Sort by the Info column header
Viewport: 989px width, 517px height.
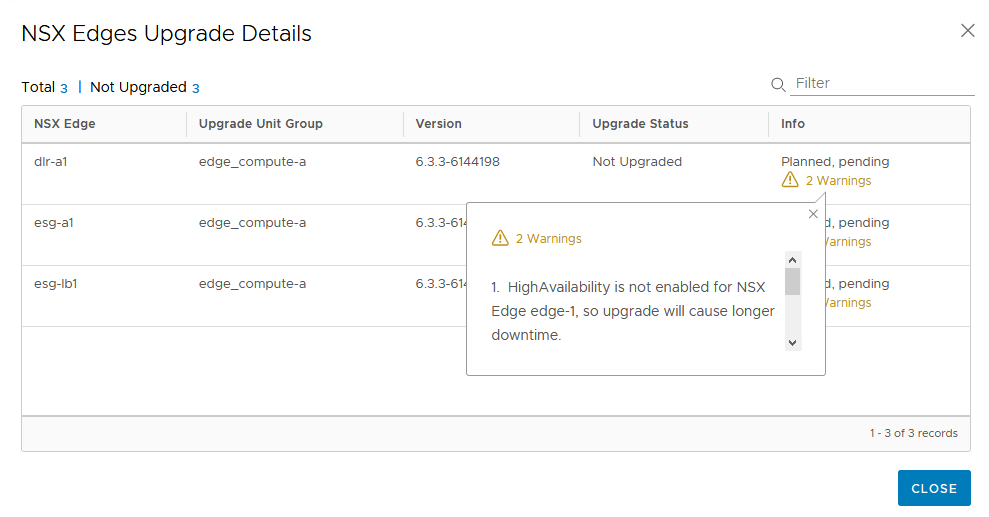[x=793, y=124]
